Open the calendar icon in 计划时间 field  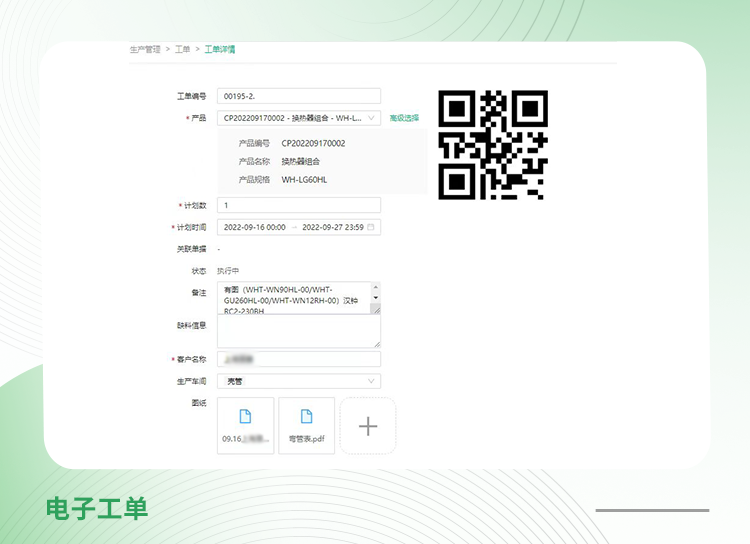click(371, 227)
